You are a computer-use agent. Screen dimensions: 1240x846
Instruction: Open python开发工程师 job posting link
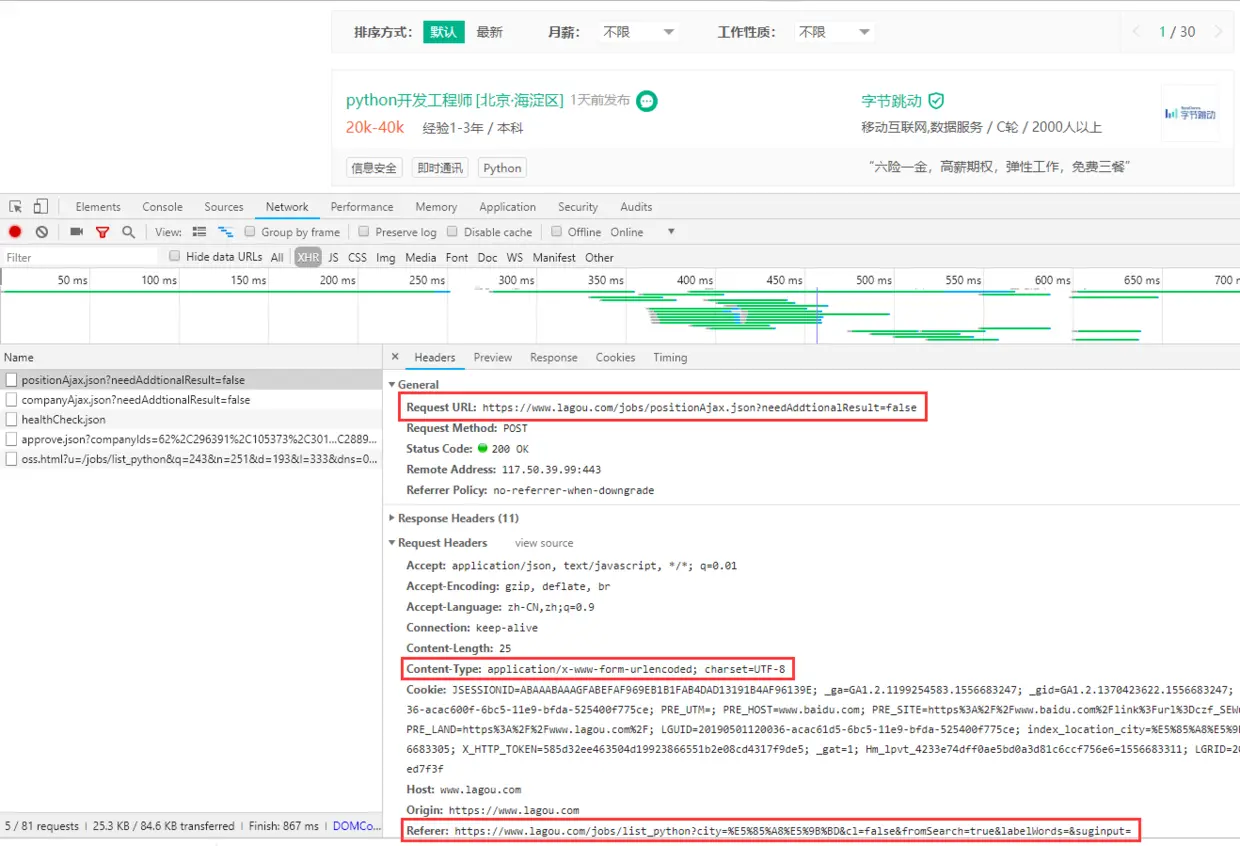tap(455, 101)
